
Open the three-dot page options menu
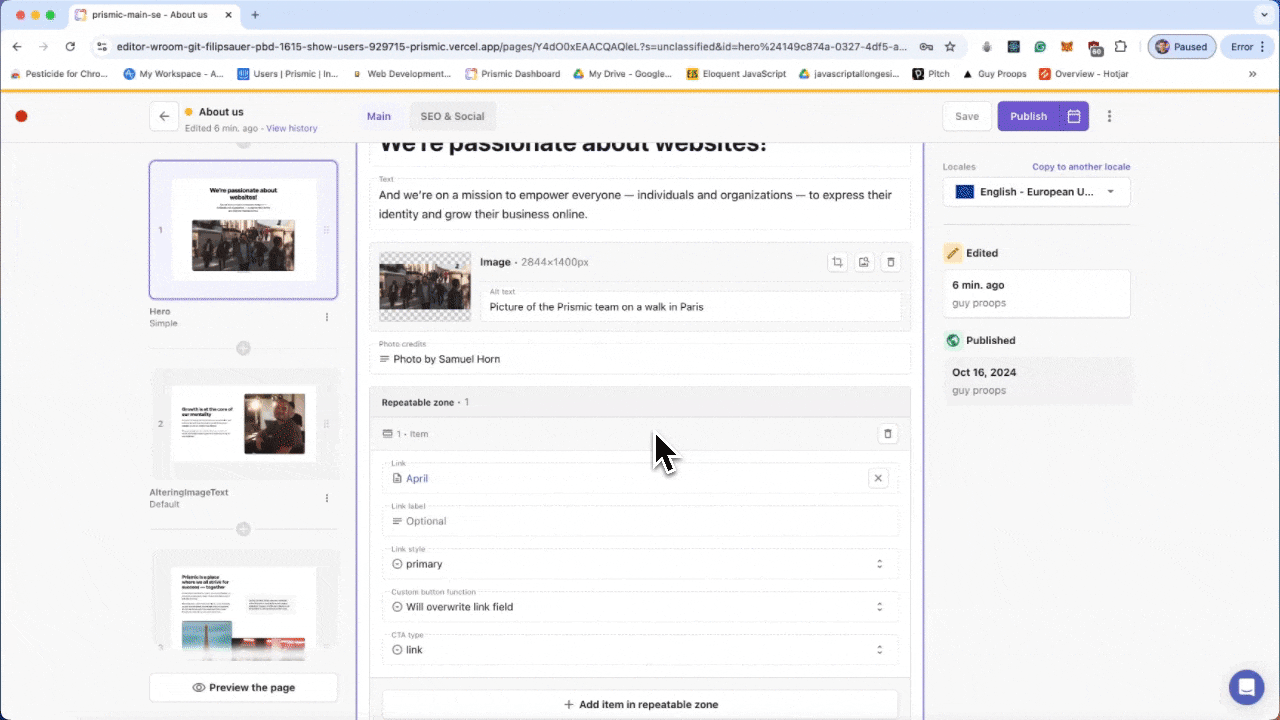click(1109, 116)
